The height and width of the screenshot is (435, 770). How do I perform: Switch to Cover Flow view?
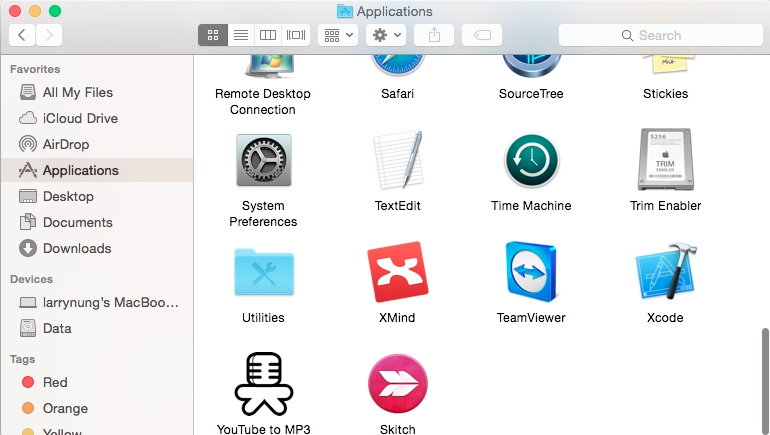(x=296, y=35)
